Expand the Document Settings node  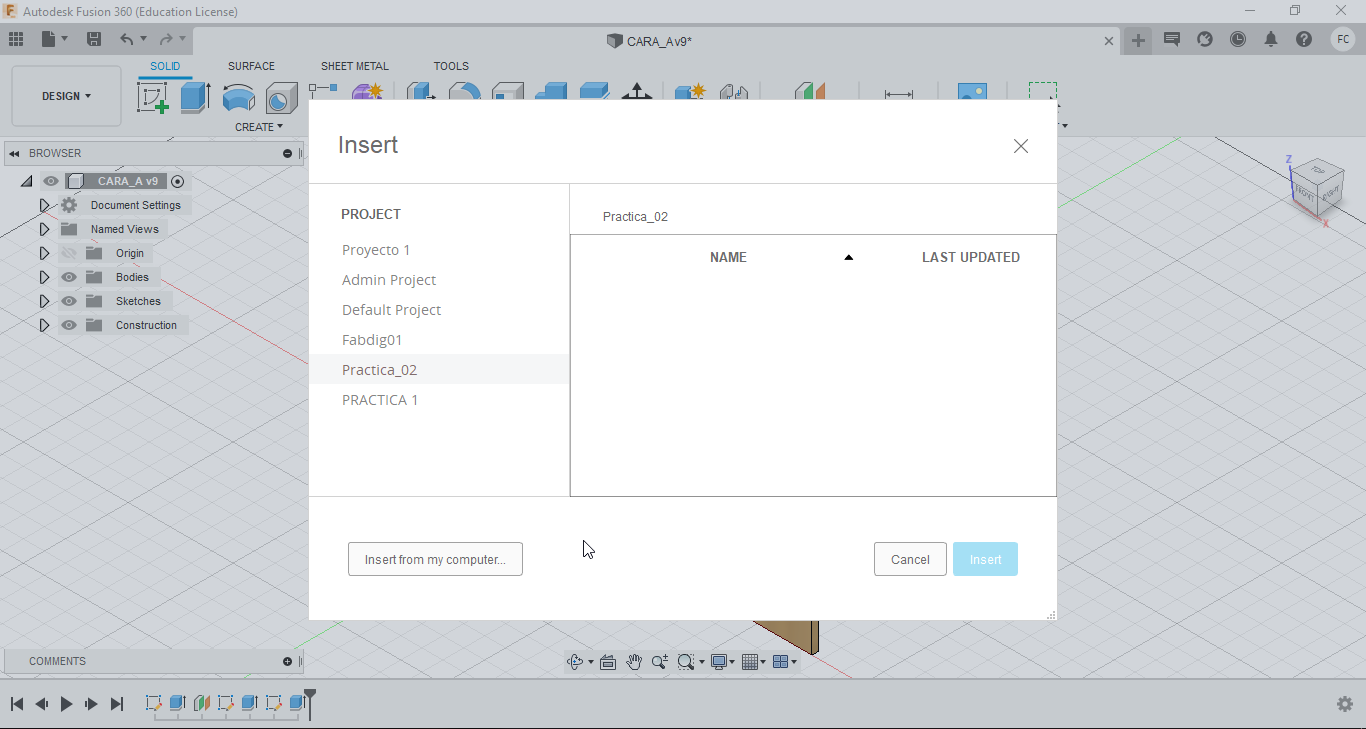(44, 205)
